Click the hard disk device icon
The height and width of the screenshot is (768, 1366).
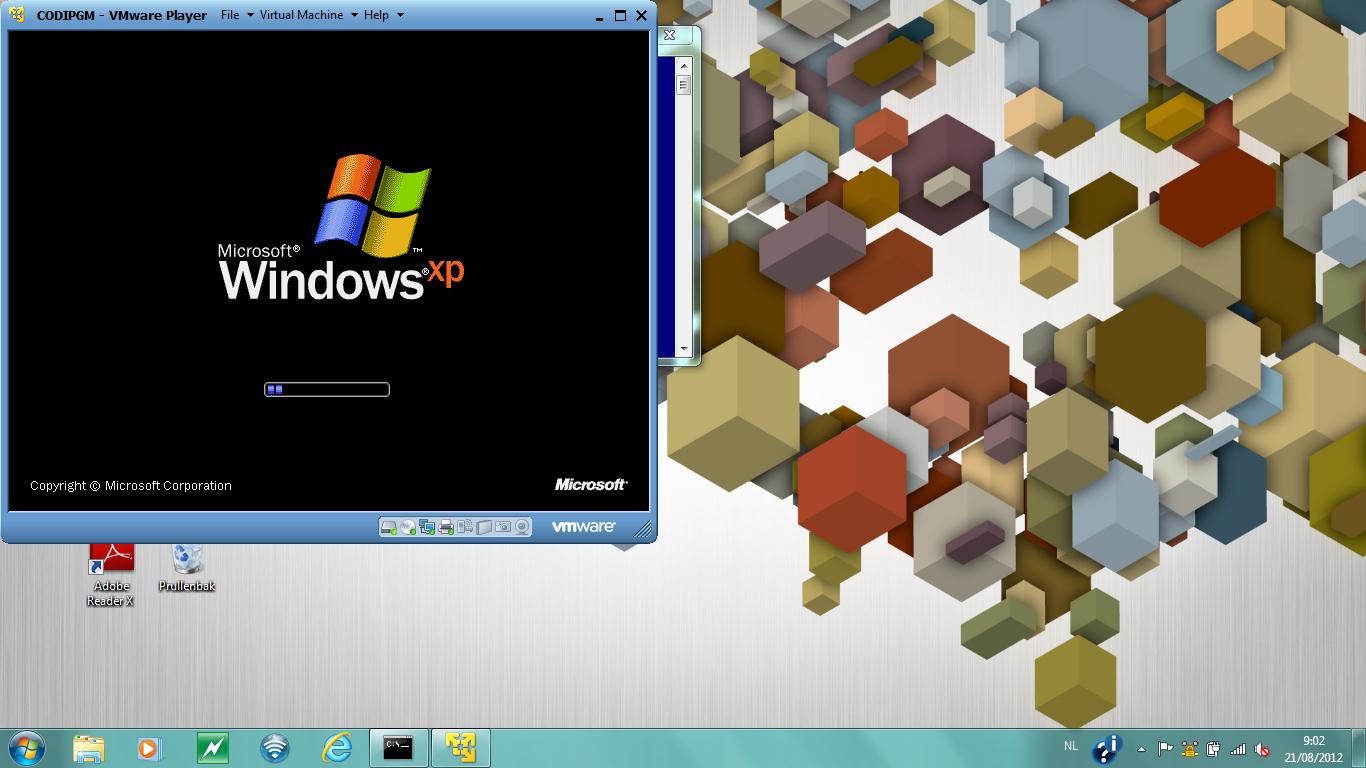click(x=389, y=527)
